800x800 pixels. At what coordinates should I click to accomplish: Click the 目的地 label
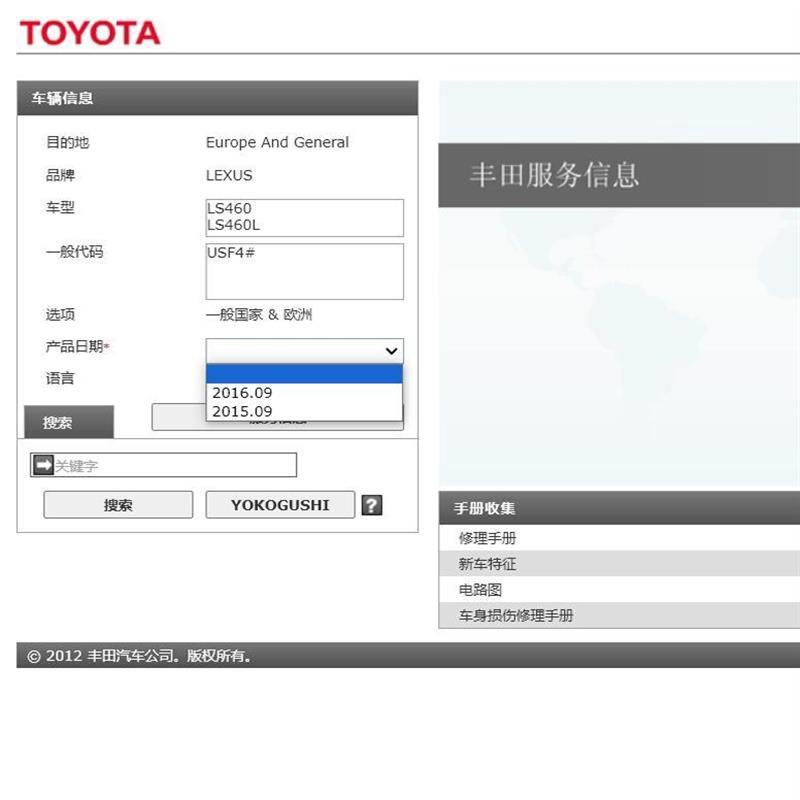pyautogui.click(x=67, y=142)
